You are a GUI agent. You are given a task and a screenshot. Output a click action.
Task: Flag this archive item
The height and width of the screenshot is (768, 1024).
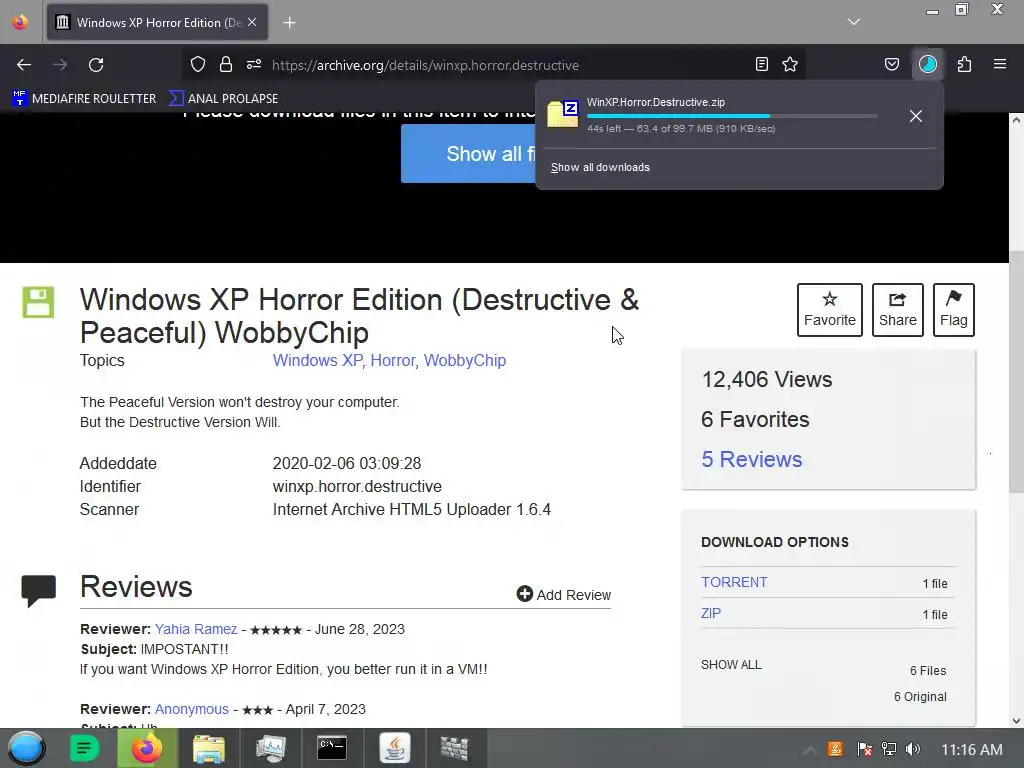(953, 310)
